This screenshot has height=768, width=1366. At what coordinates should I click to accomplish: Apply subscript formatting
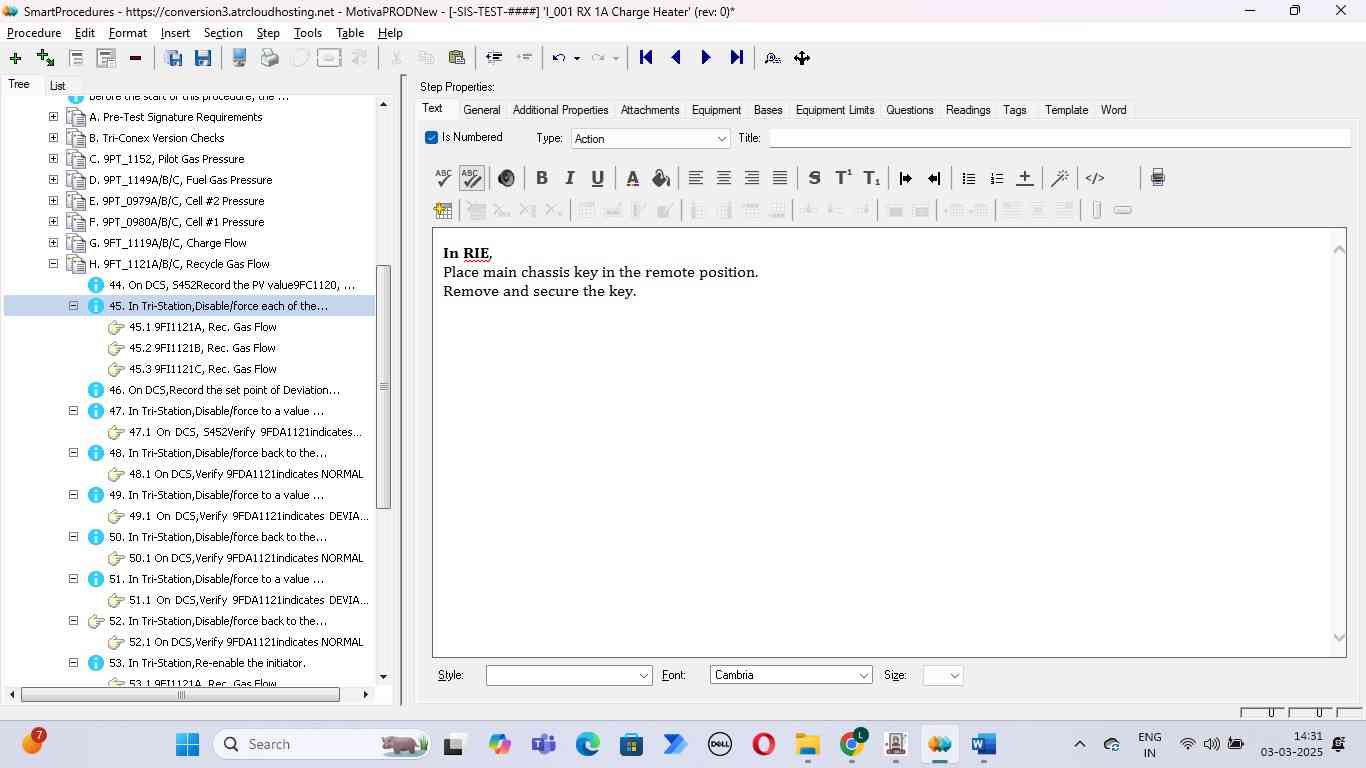(x=871, y=178)
